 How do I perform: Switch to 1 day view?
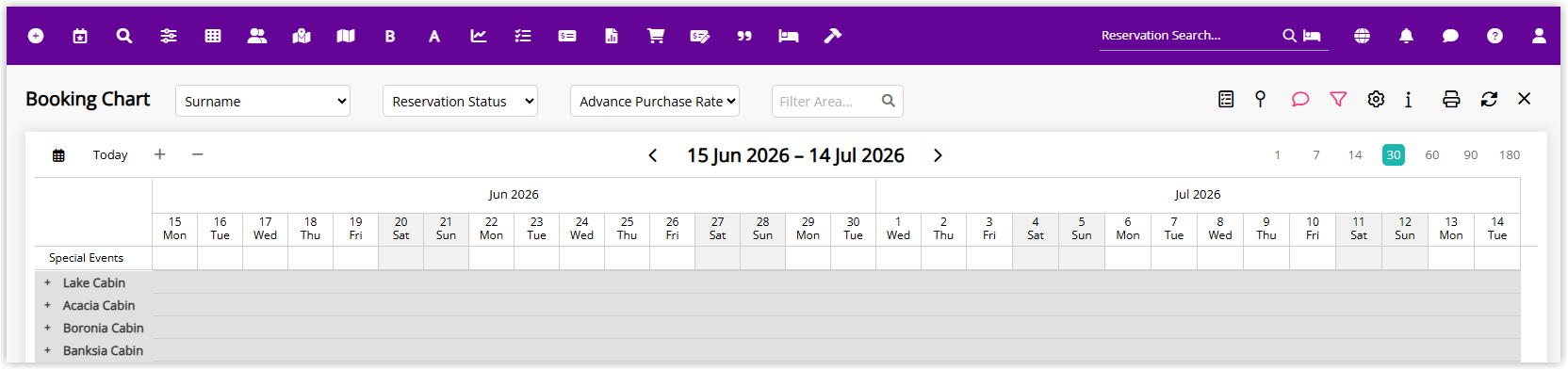(1278, 155)
